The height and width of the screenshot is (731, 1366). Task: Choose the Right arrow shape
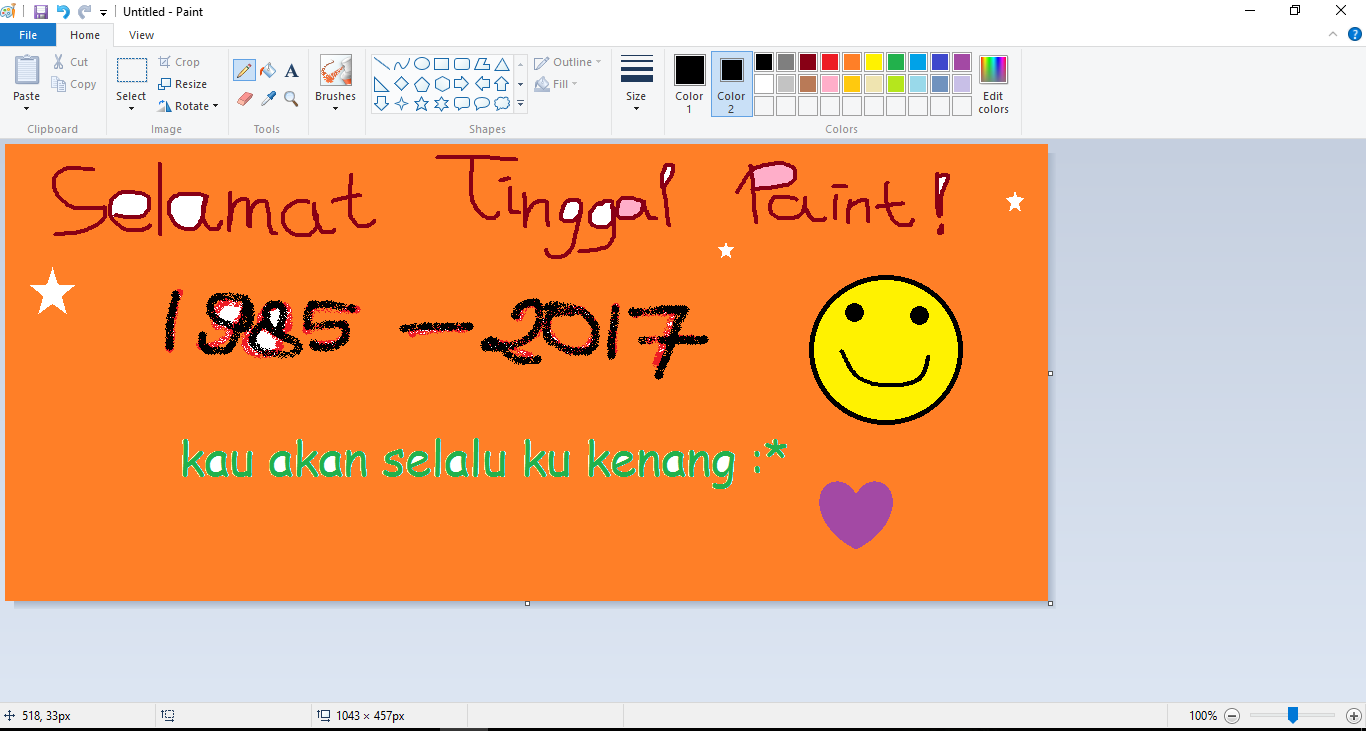[x=461, y=84]
